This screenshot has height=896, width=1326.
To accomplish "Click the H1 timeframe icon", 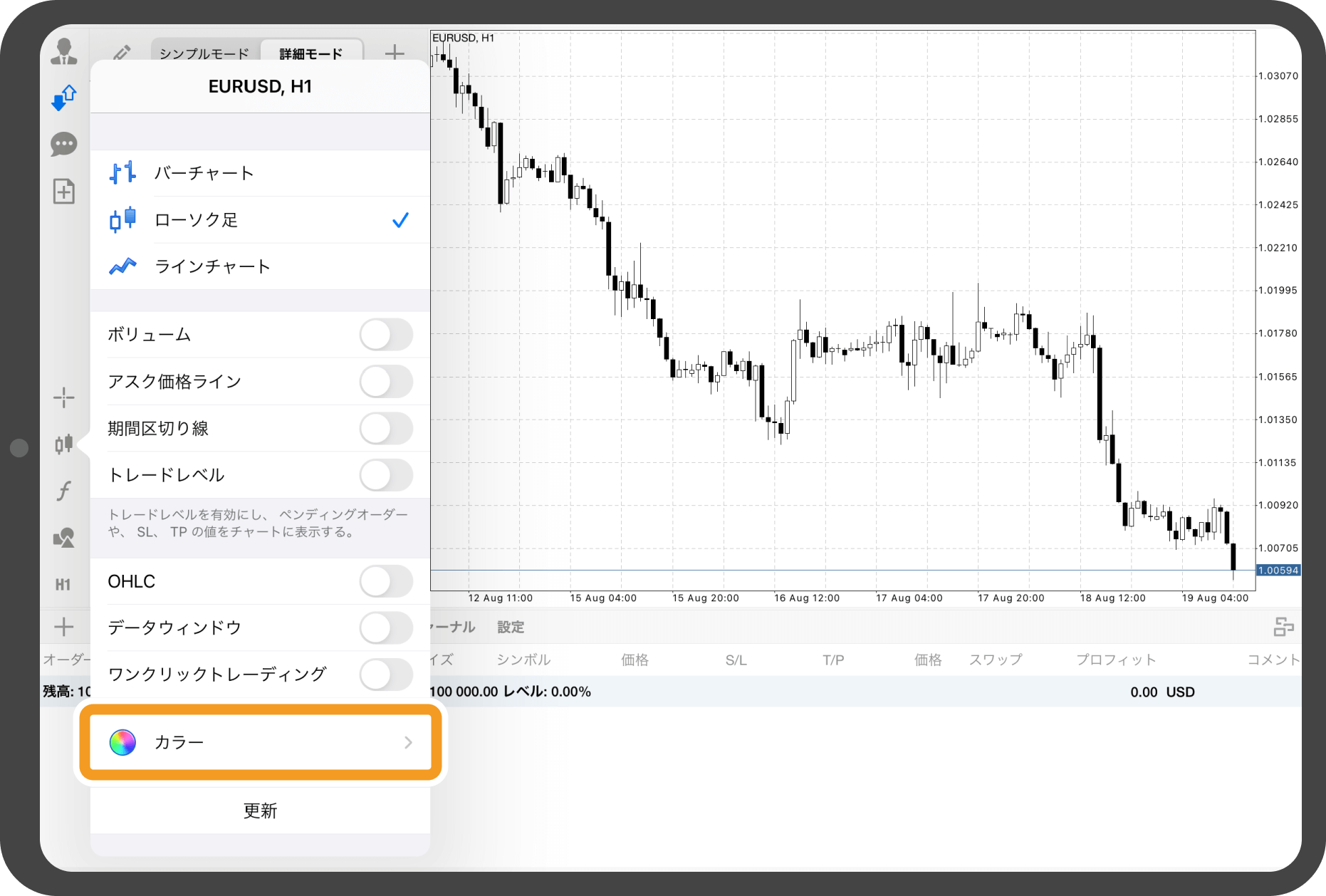I will tap(63, 585).
